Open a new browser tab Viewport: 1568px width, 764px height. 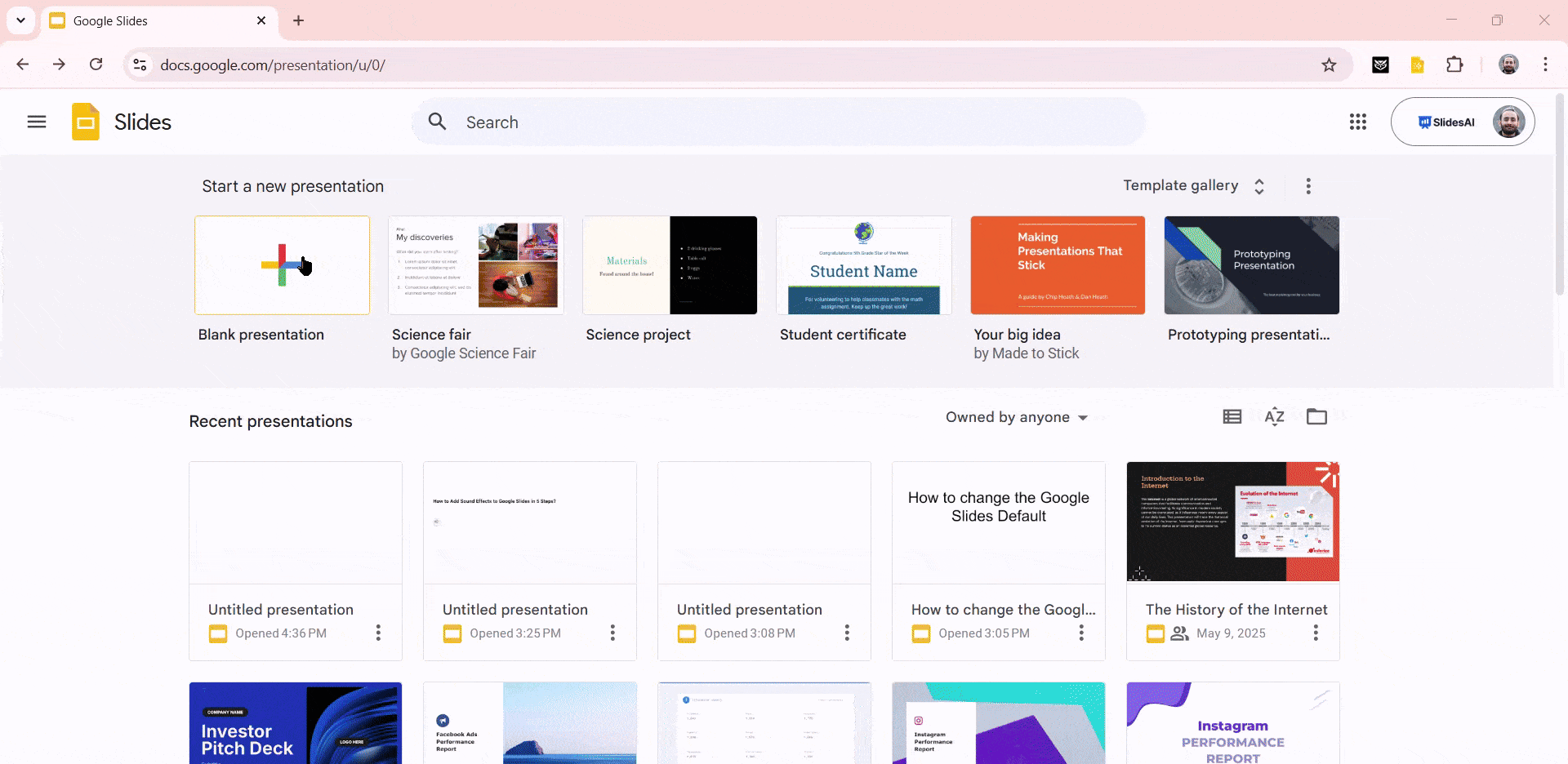[x=298, y=21]
